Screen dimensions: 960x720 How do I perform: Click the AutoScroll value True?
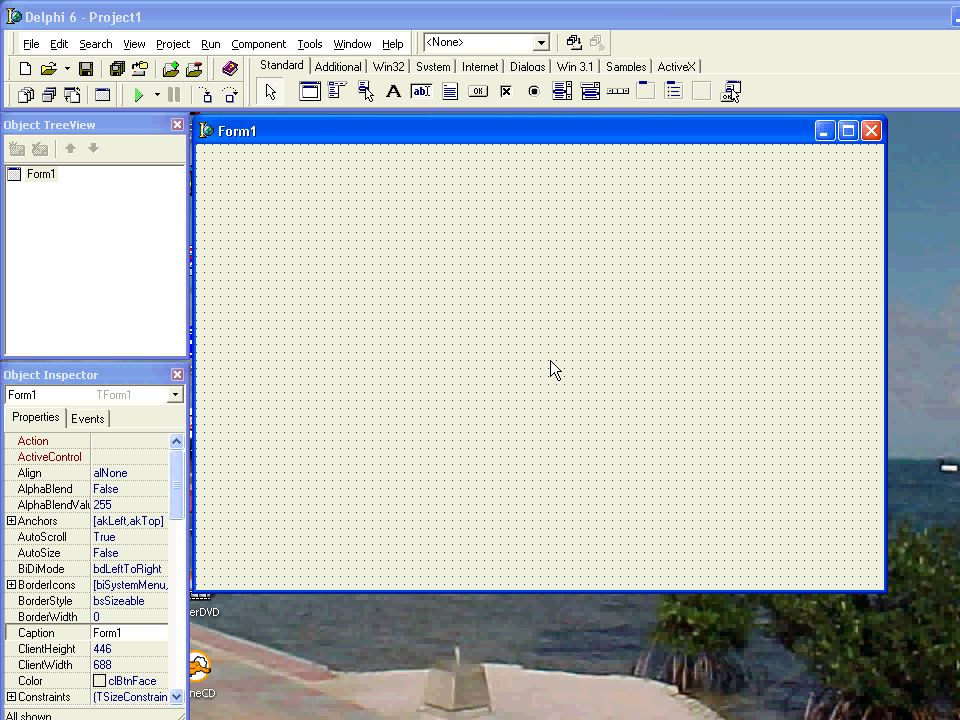[104, 537]
